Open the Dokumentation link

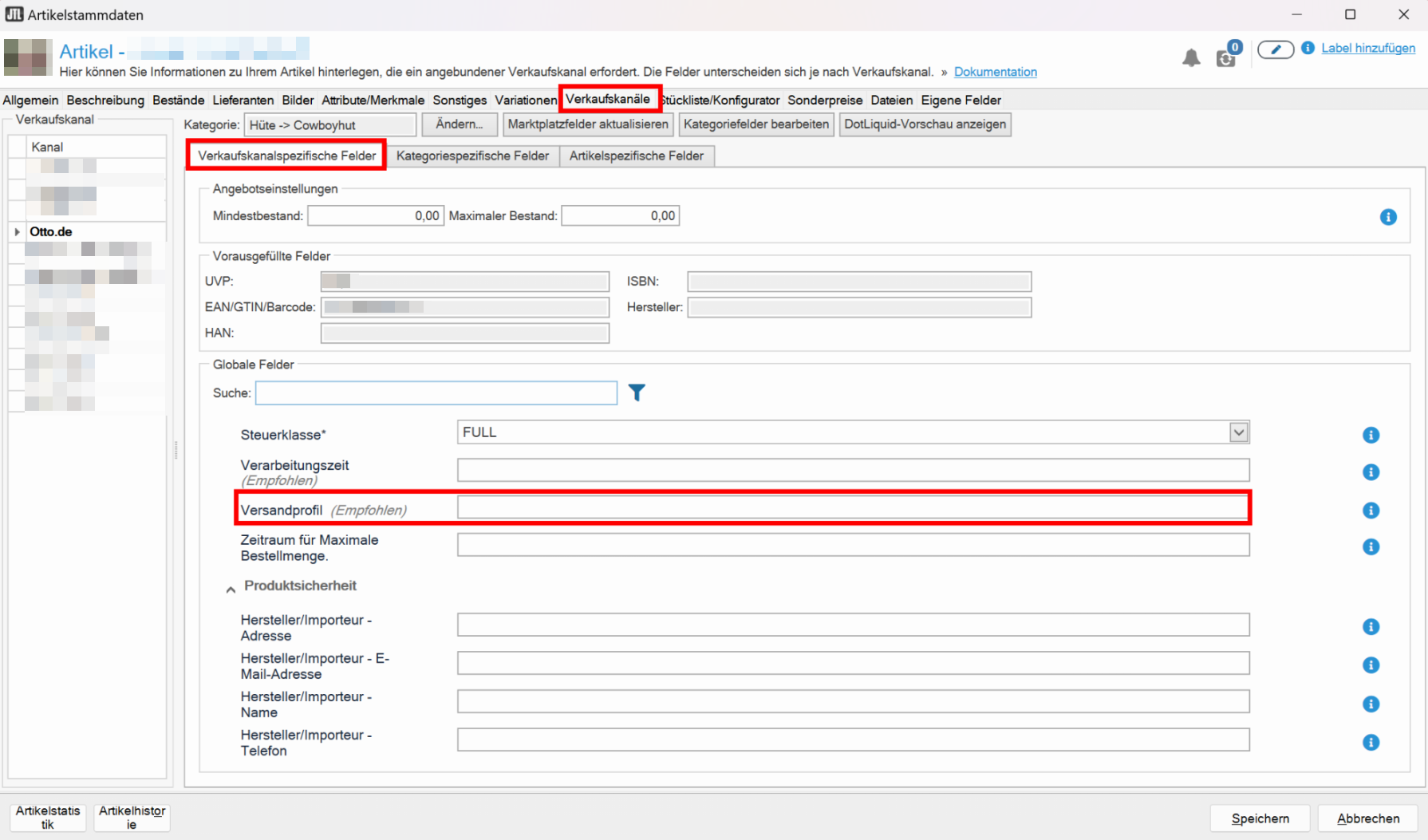click(995, 72)
